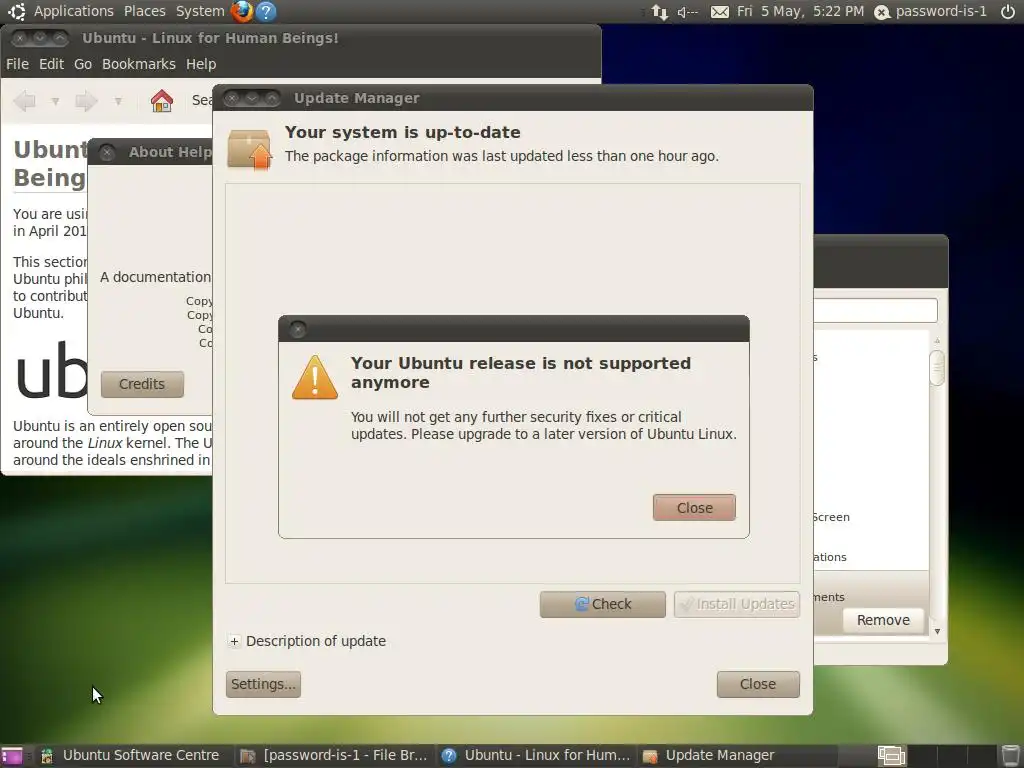Open the password-is-1 user menu
This screenshot has width=1024, height=768.
click(941, 11)
